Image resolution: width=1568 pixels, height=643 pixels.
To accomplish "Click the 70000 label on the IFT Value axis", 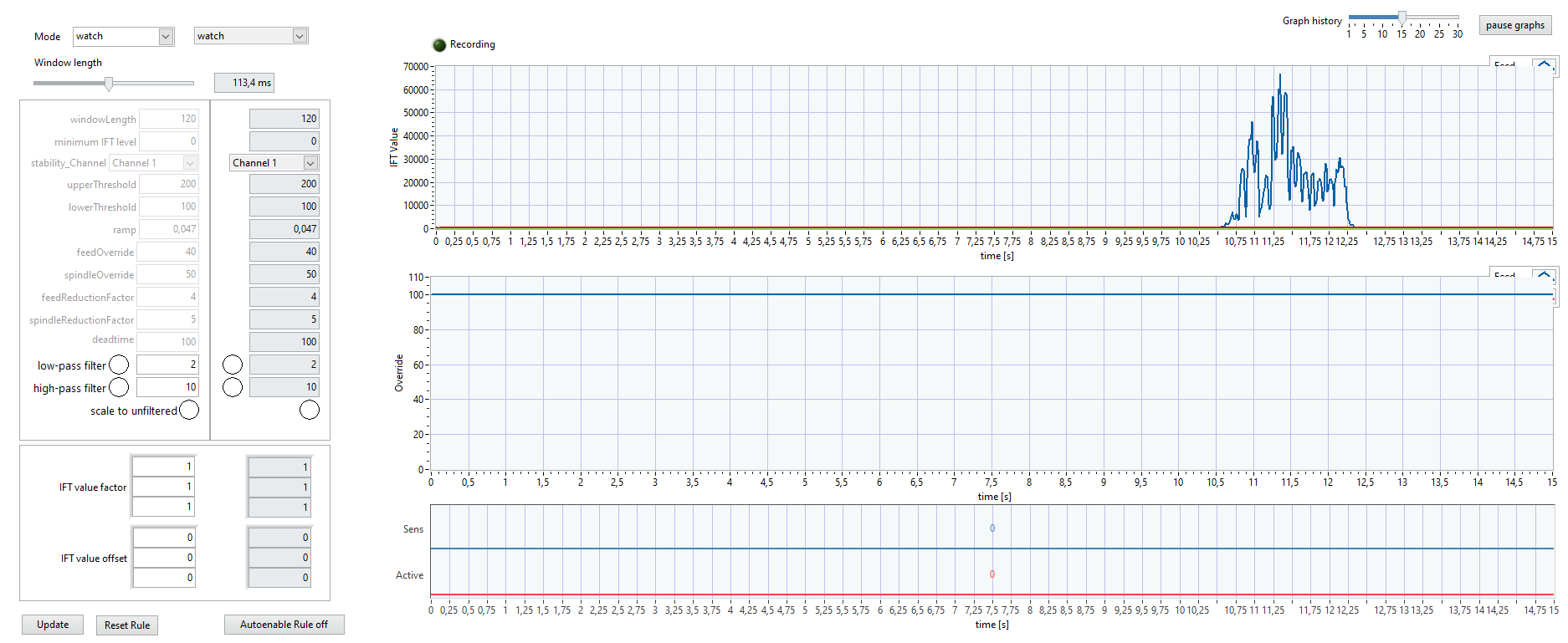I will [x=415, y=67].
